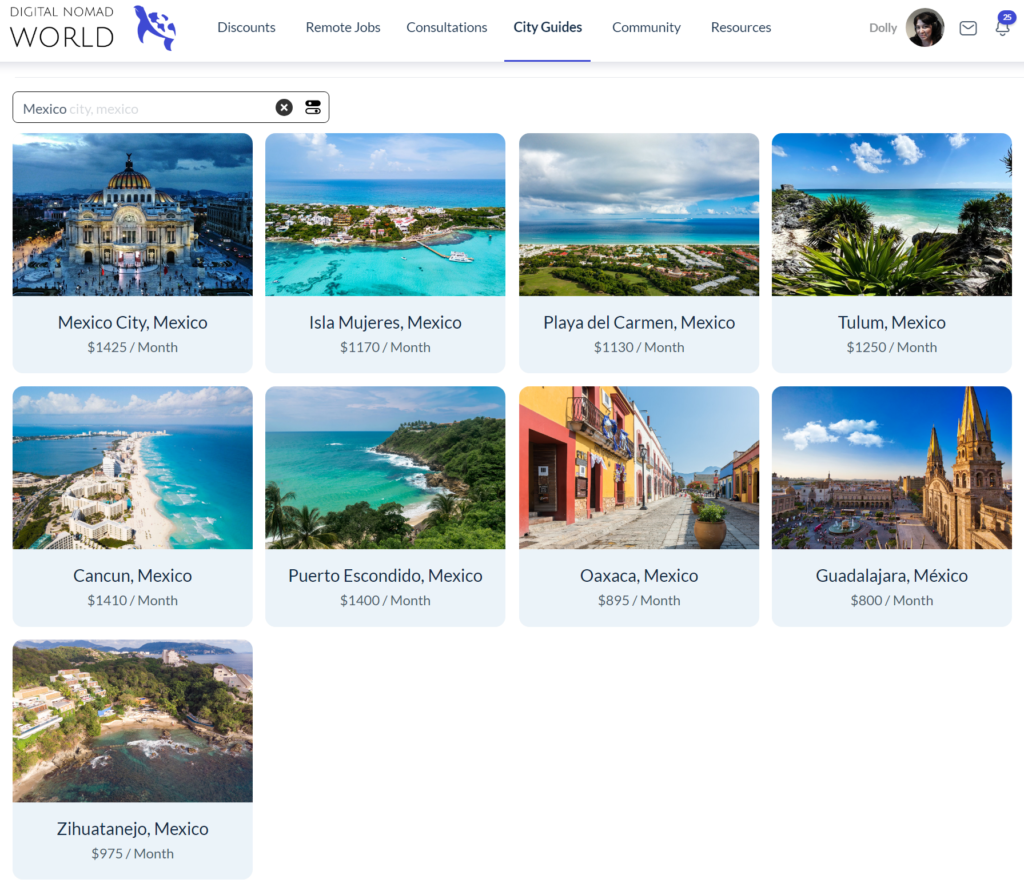Clear the Mexico search text
This screenshot has height=895, width=1024.
284,108
